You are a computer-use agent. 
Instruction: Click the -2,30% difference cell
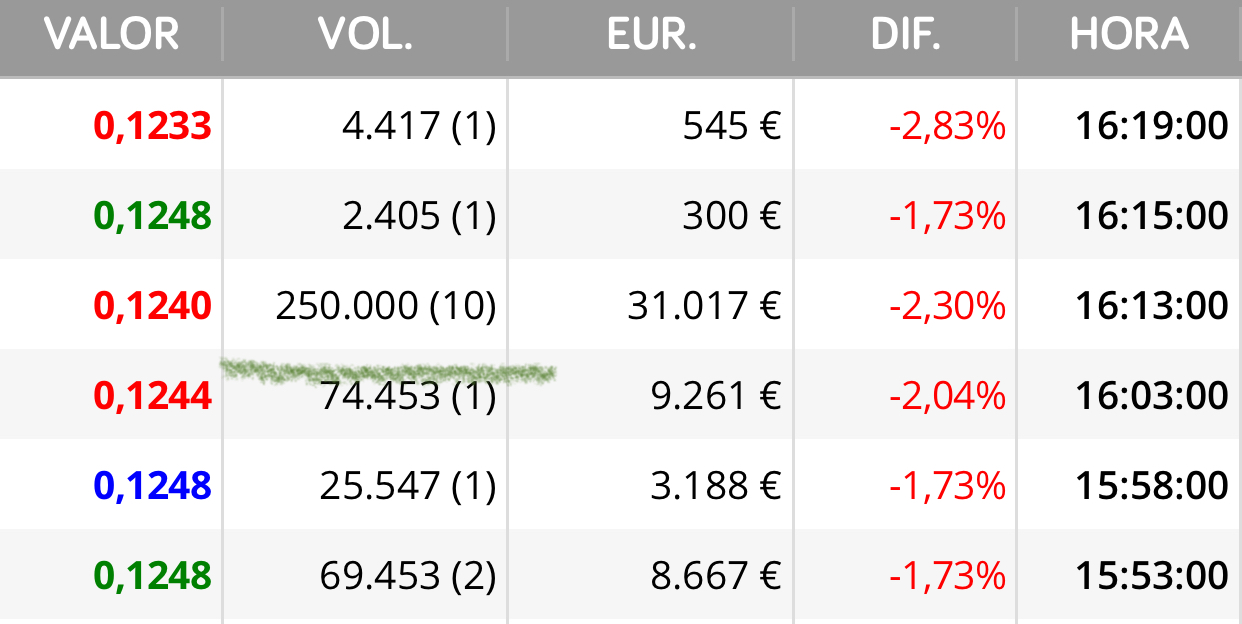(x=947, y=307)
